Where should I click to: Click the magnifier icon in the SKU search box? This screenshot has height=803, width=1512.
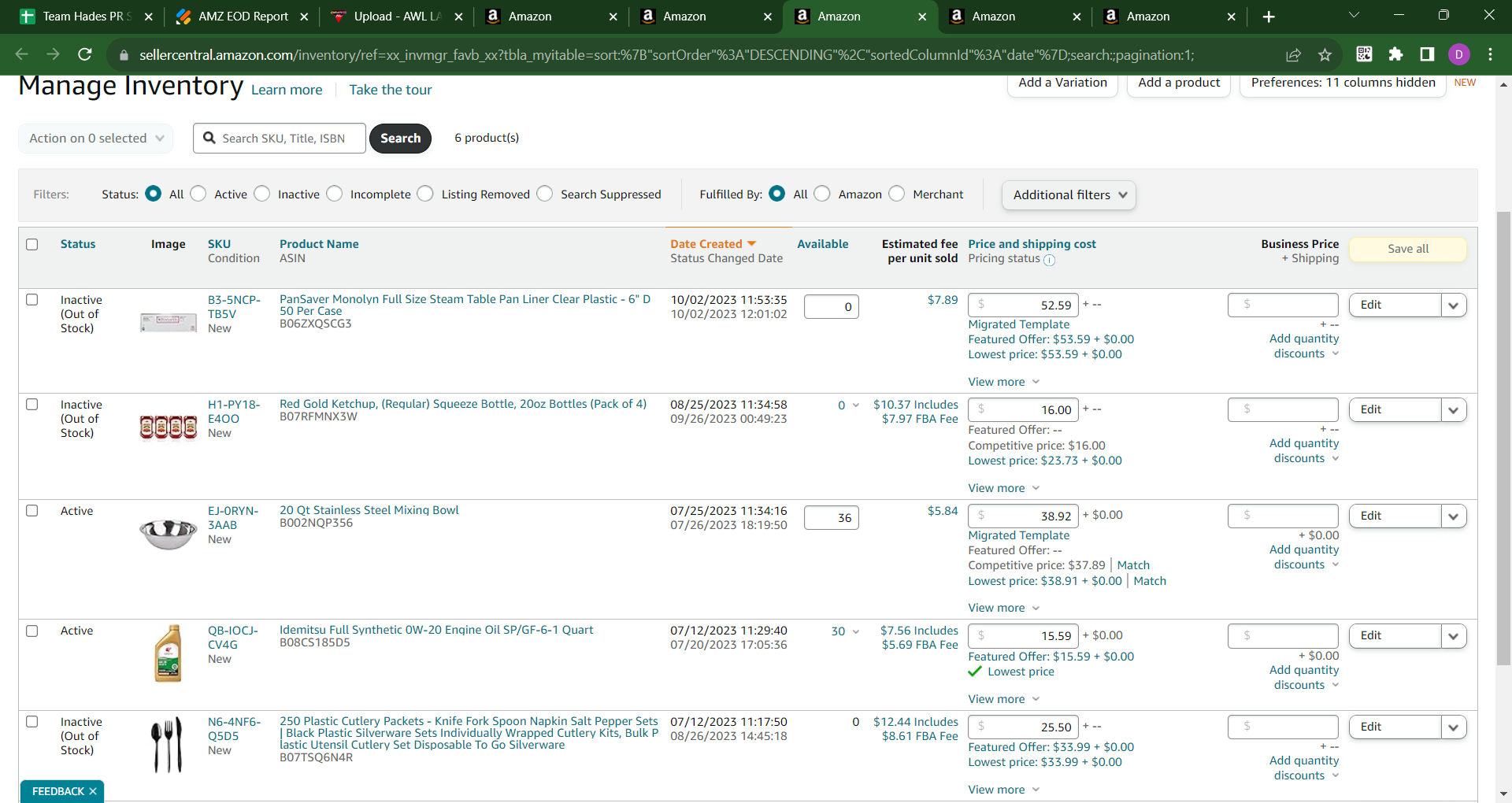tap(209, 138)
